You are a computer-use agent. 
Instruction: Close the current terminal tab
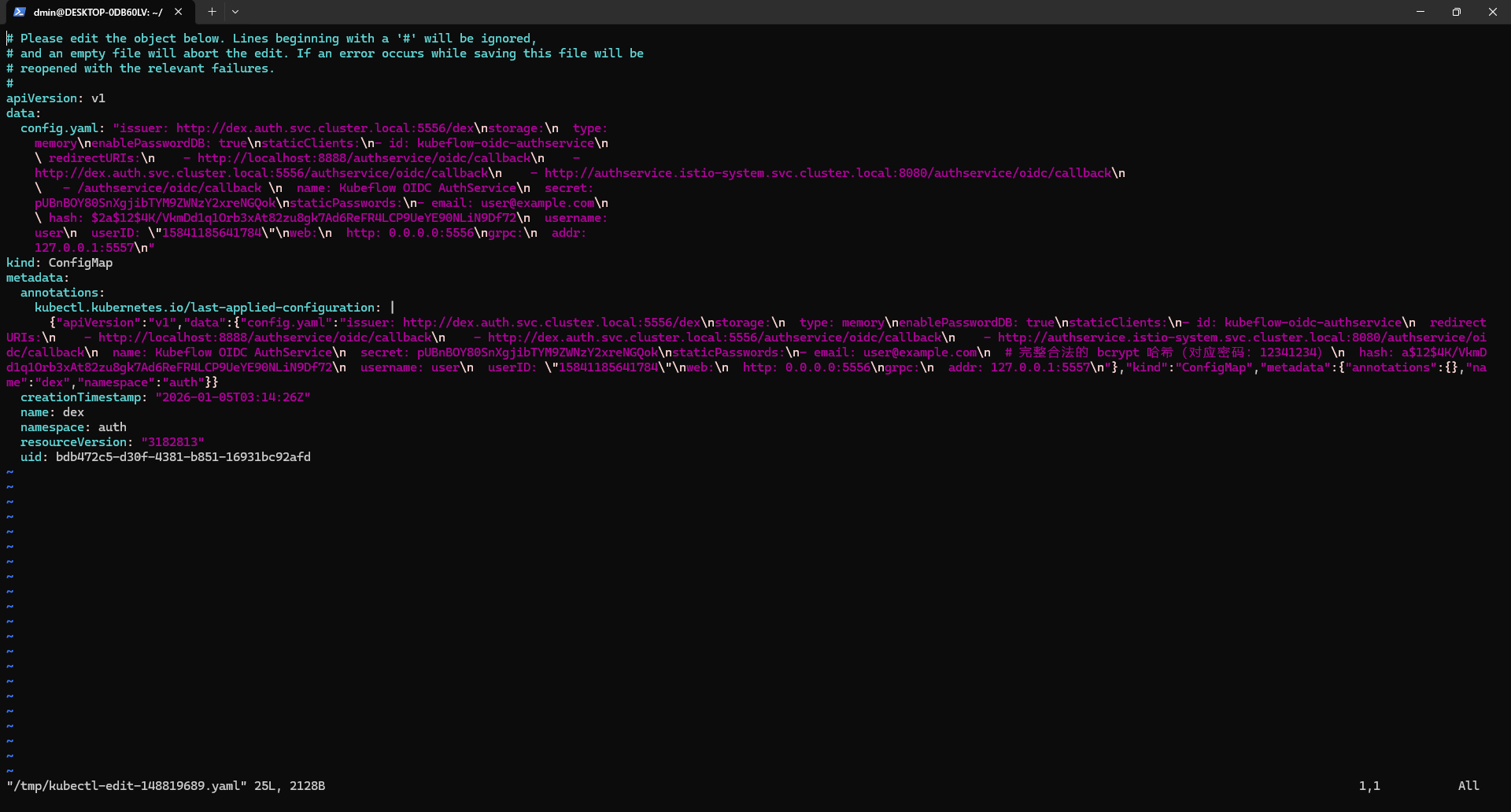(179, 12)
